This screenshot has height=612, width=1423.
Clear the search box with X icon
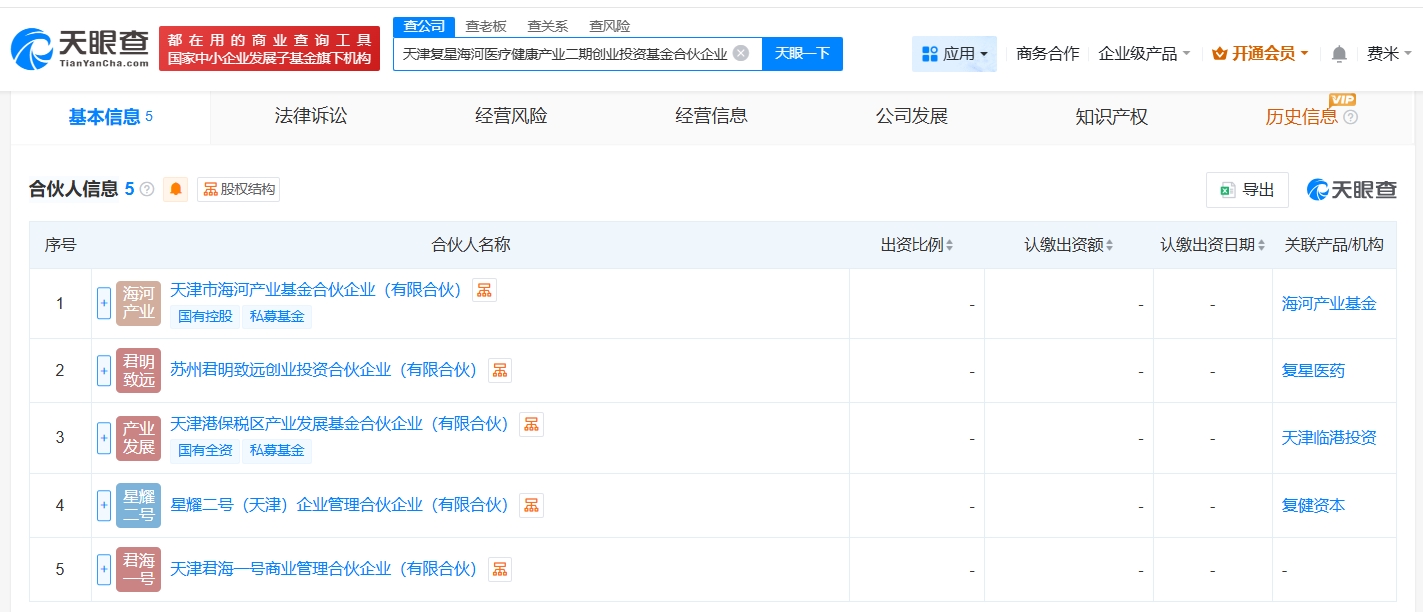[x=740, y=53]
